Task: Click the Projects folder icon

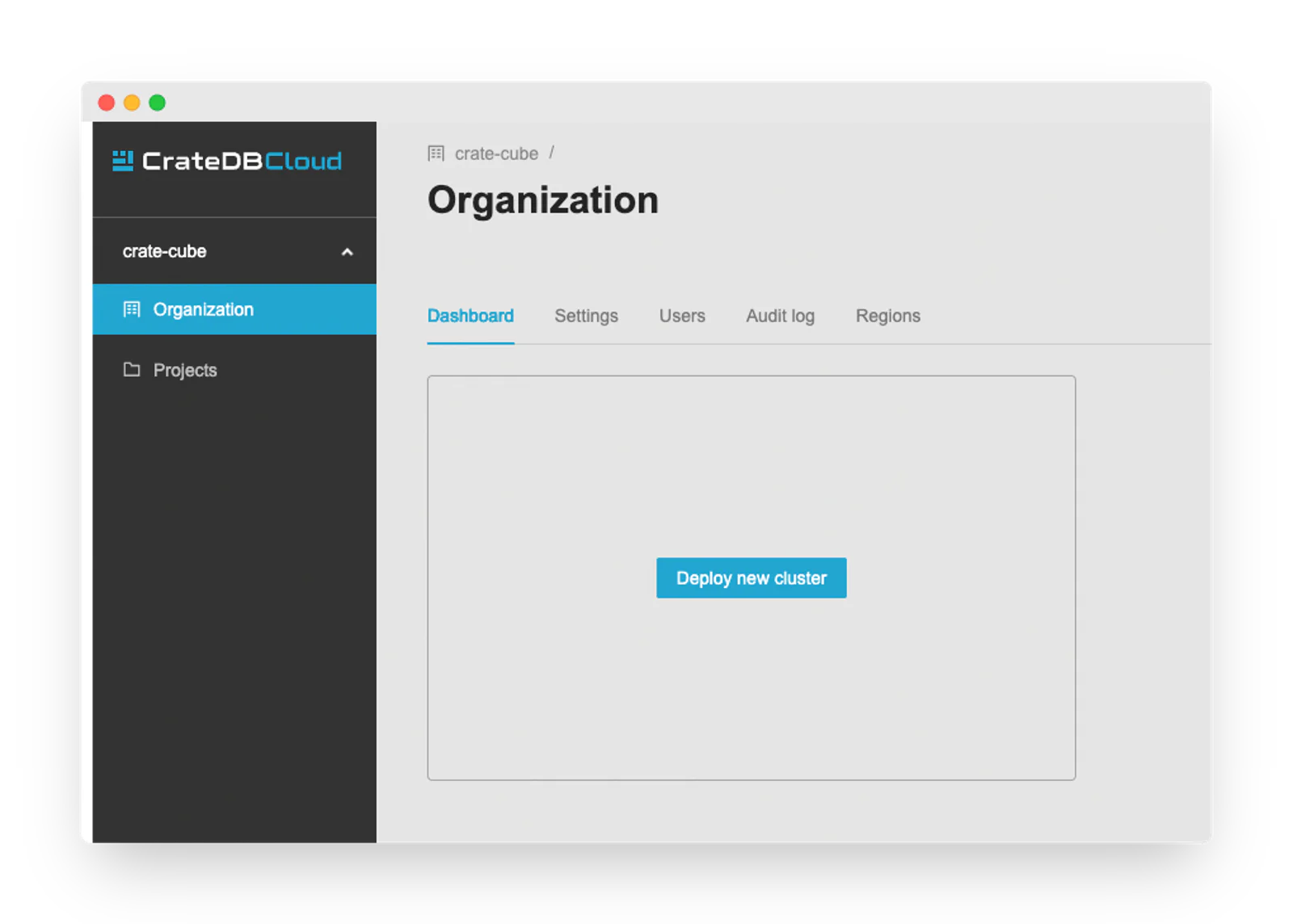Action: (132, 370)
